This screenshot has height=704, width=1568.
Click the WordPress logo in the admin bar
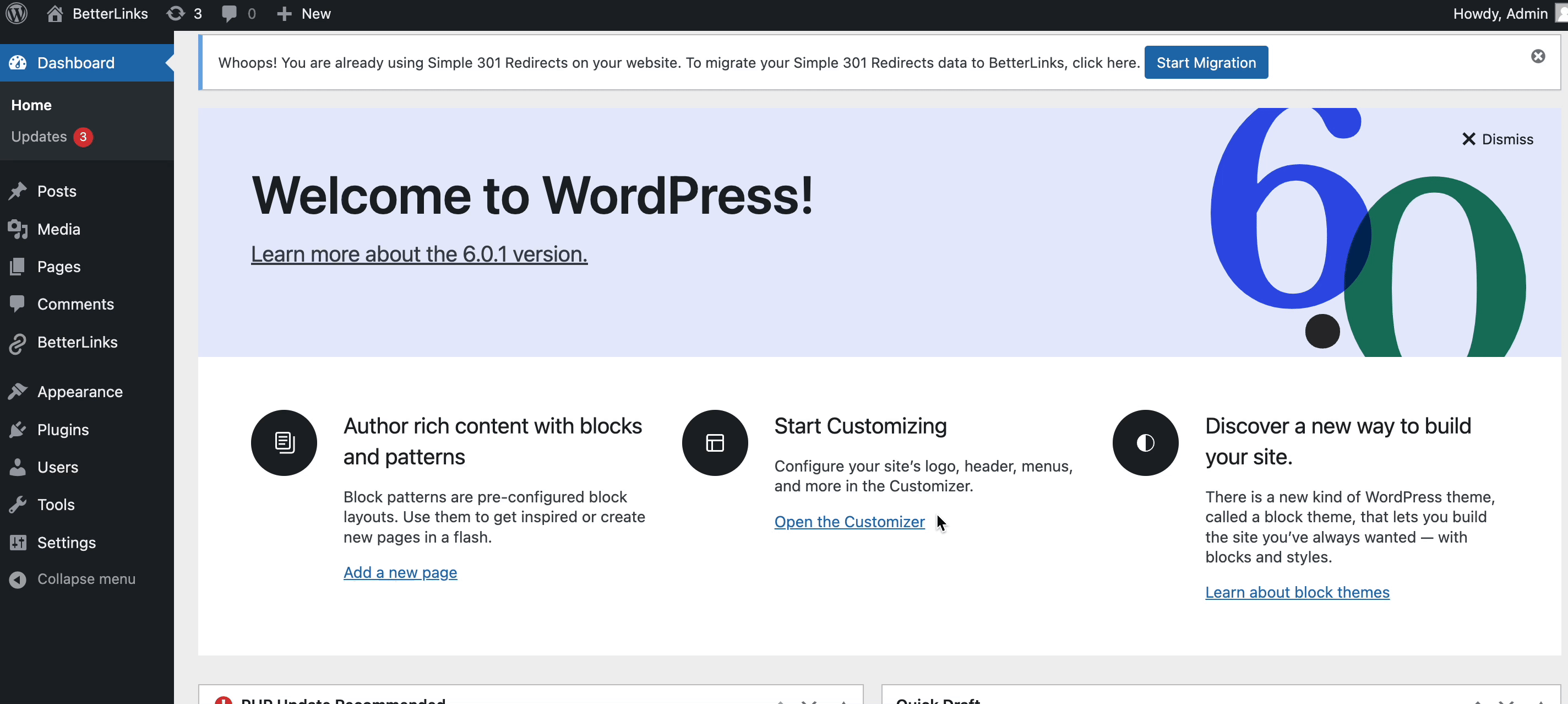[16, 13]
